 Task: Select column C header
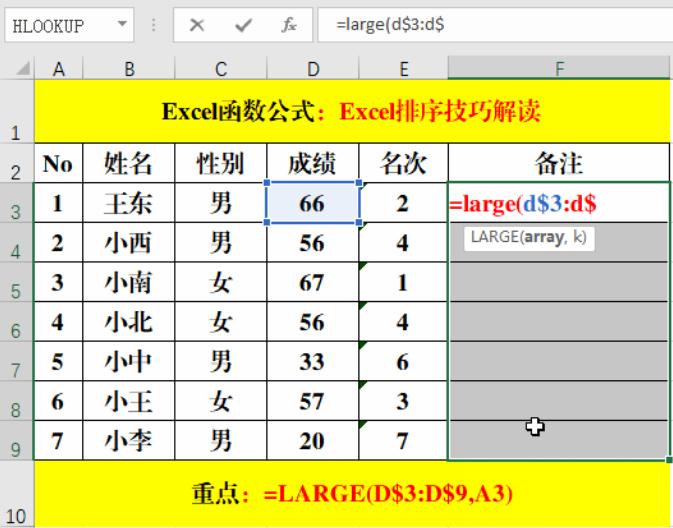coord(221,69)
